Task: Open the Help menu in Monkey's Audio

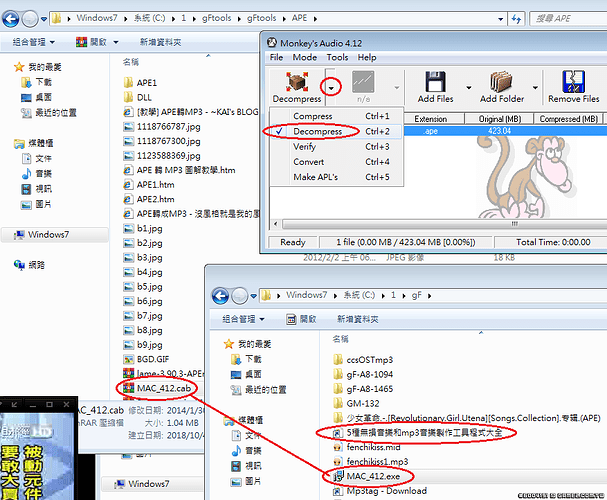Action: [368, 58]
